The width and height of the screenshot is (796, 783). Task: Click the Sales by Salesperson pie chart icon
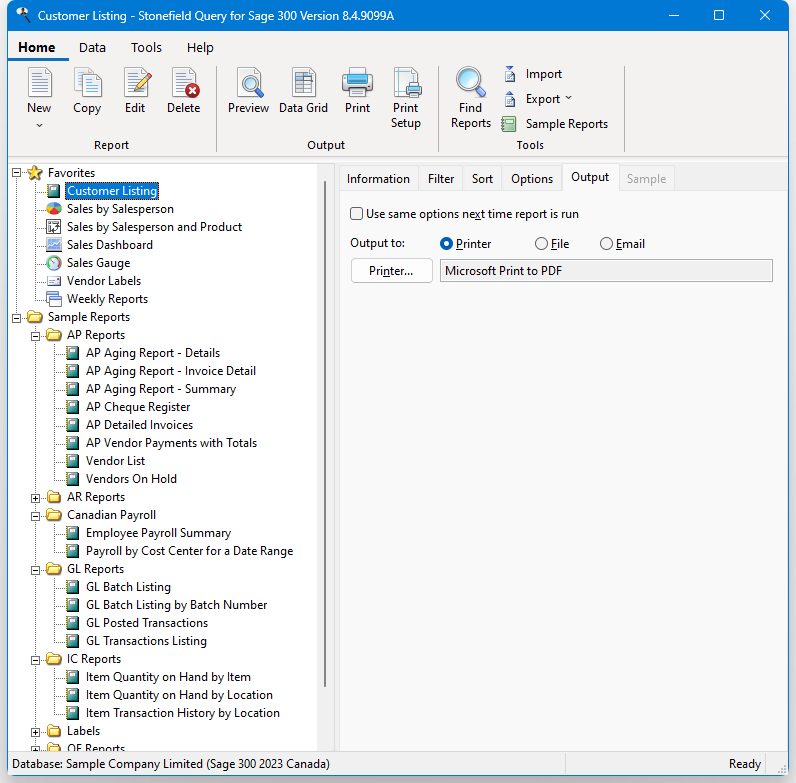click(54, 209)
